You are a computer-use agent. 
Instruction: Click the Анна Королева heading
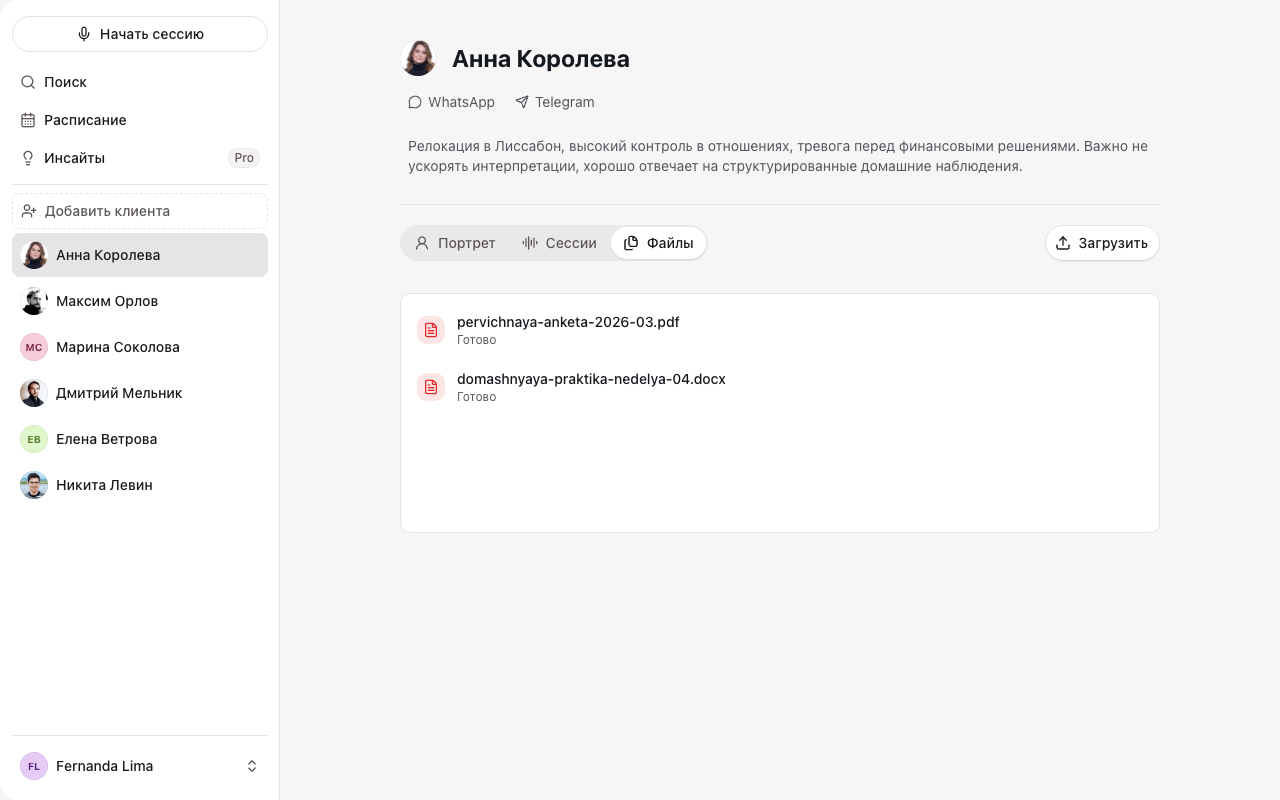point(541,59)
